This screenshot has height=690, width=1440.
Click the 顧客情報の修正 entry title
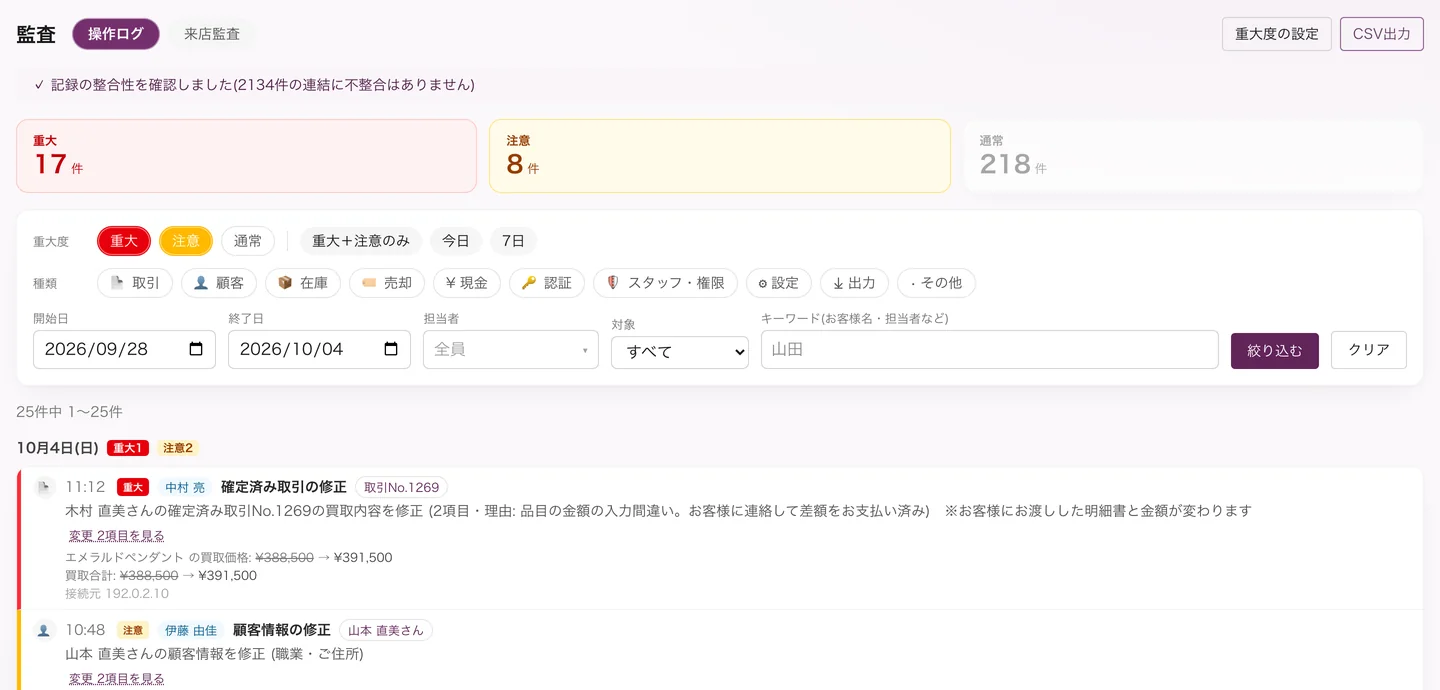coord(282,630)
